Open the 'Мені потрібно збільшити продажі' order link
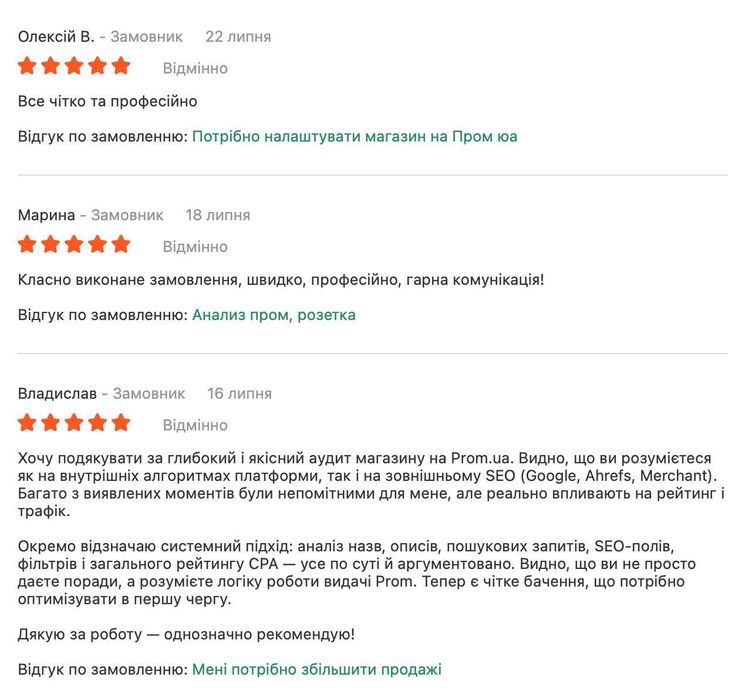742x700 pixels. (x=316, y=669)
